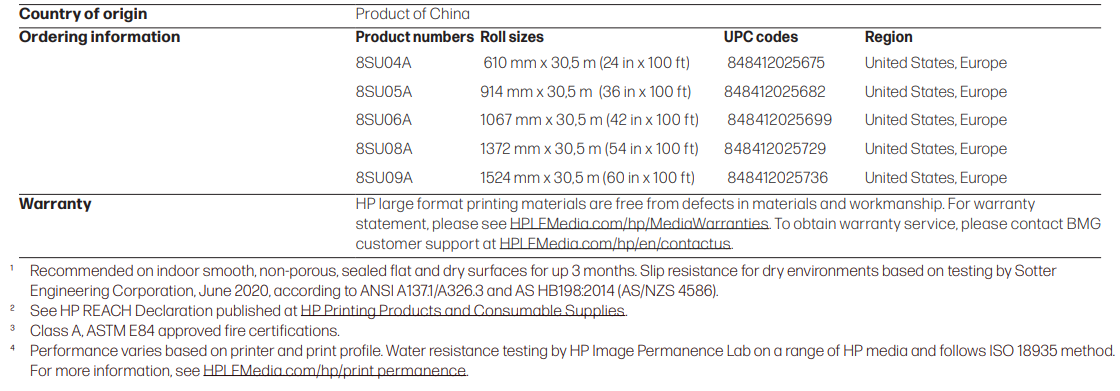Open the HPLFMedia.com/hp/MediaWarranties link
Screen dimensions: 1120x391
[x=639, y=224]
